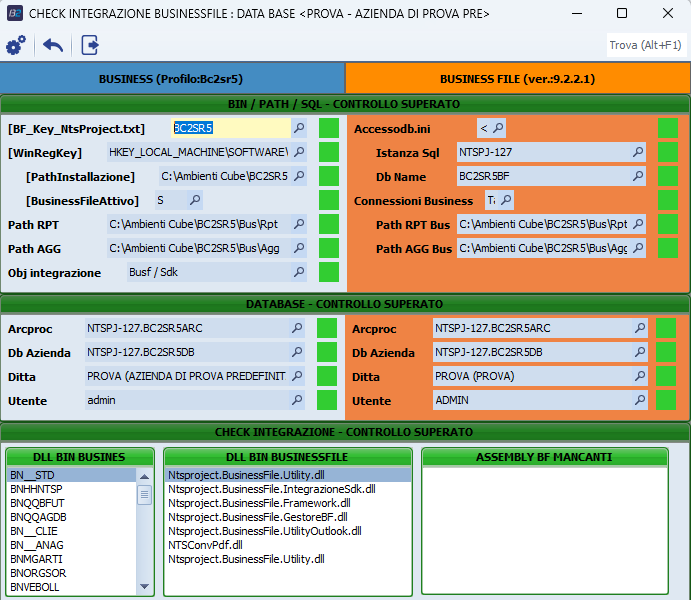Click magnifier beside Istanza Sql field
Screen dimensions: 691x600
638,152
